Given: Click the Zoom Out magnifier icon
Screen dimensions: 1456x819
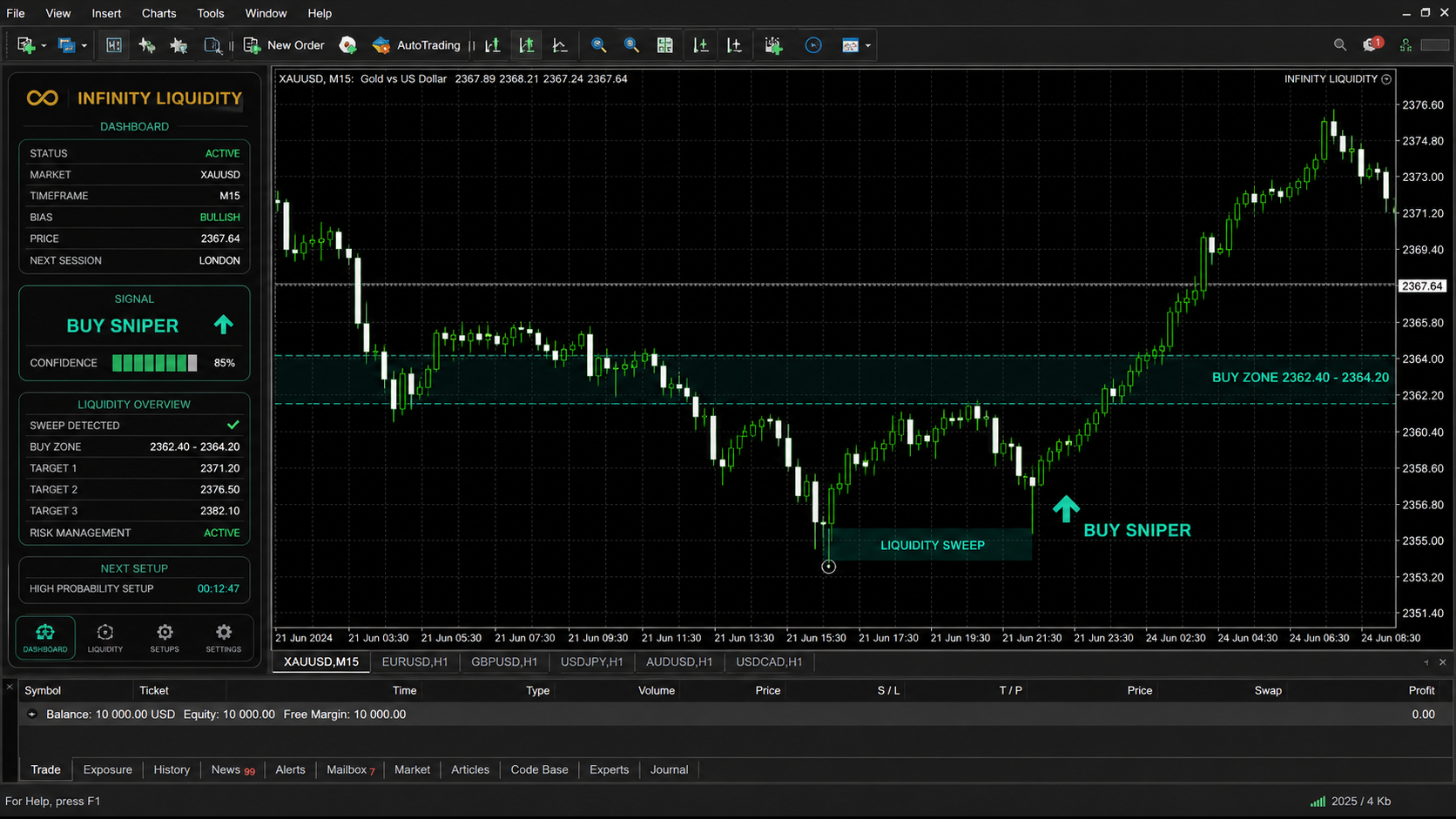Looking at the screenshot, I should point(631,45).
